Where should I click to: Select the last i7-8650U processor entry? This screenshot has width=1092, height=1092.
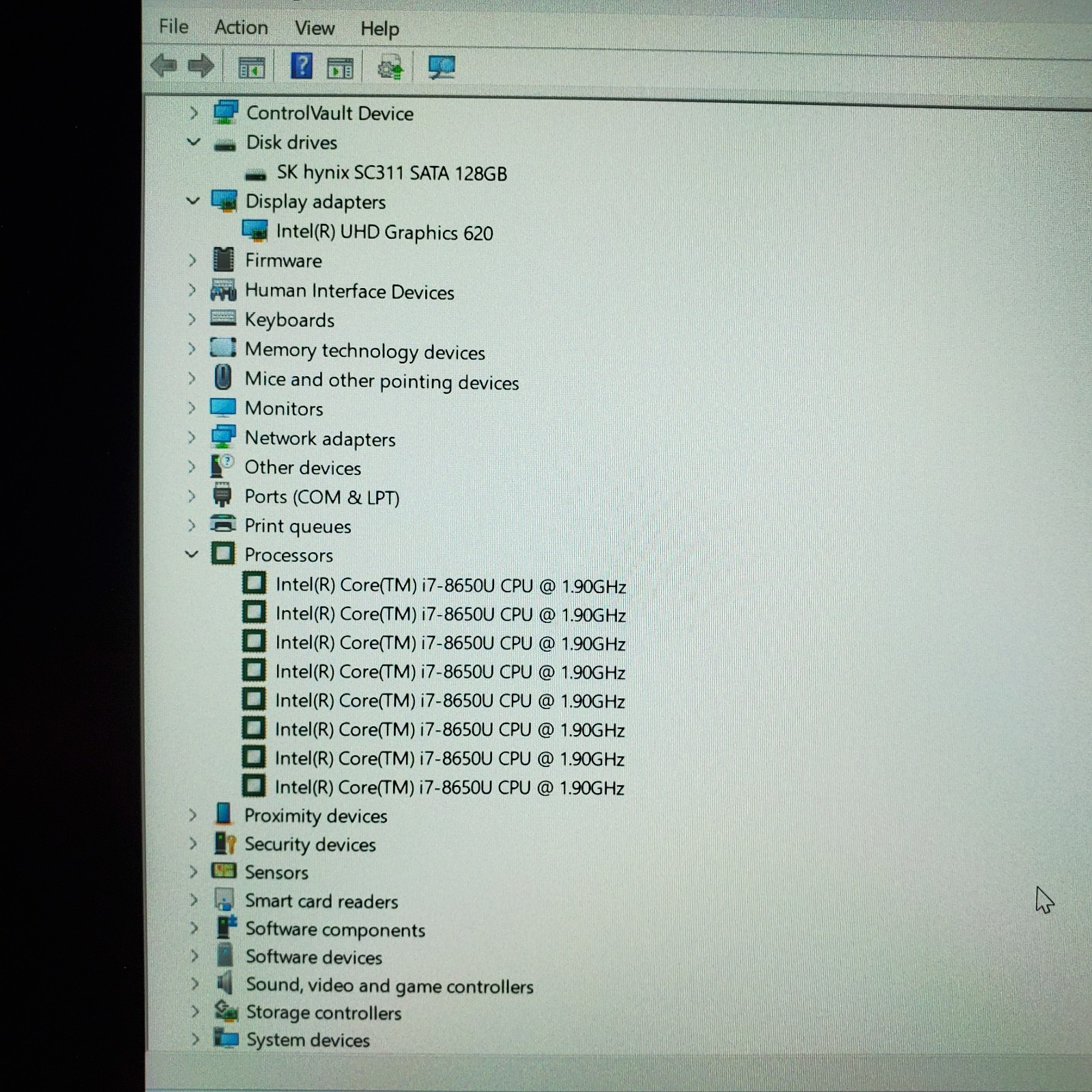coord(449,787)
